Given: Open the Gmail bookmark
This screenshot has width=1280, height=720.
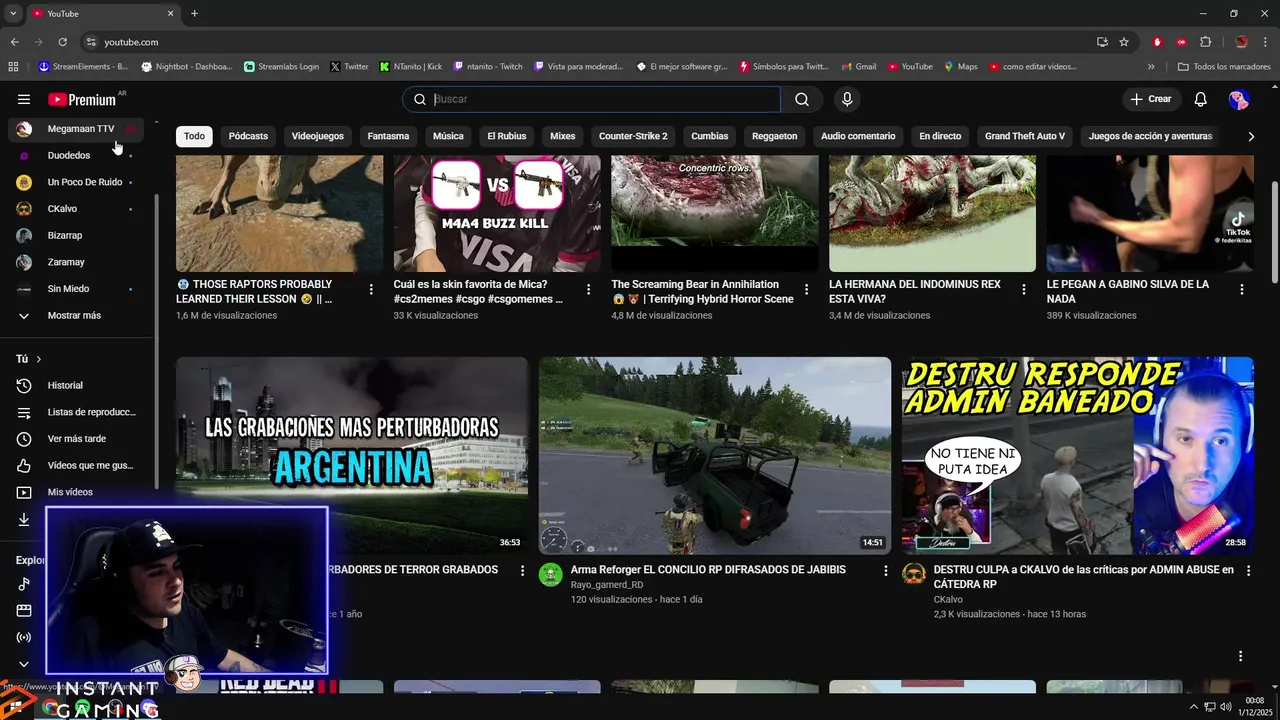Looking at the screenshot, I should 859,67.
